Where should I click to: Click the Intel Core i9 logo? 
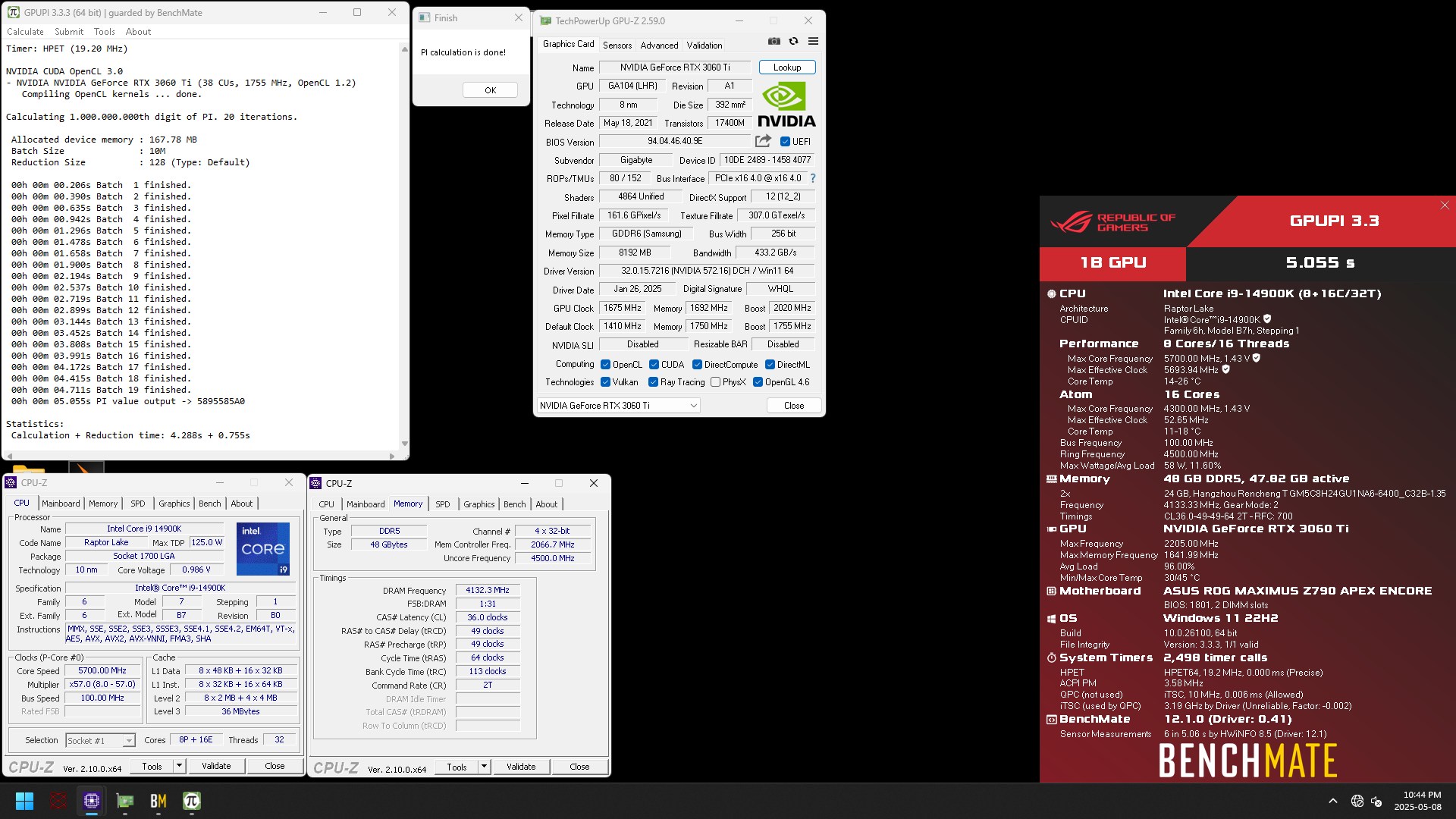pyautogui.click(x=263, y=548)
